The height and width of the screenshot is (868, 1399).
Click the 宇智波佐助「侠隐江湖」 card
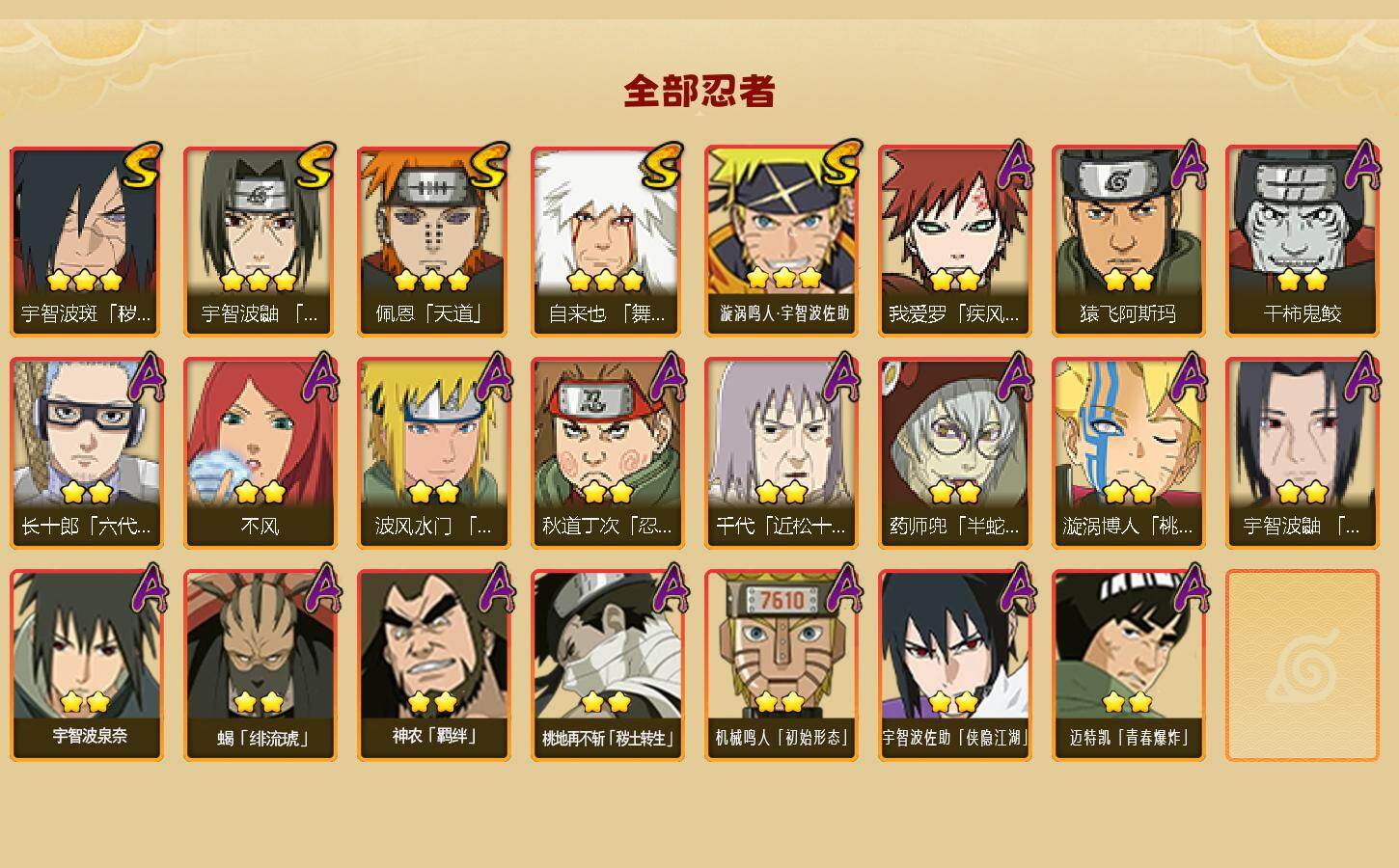pos(954,665)
